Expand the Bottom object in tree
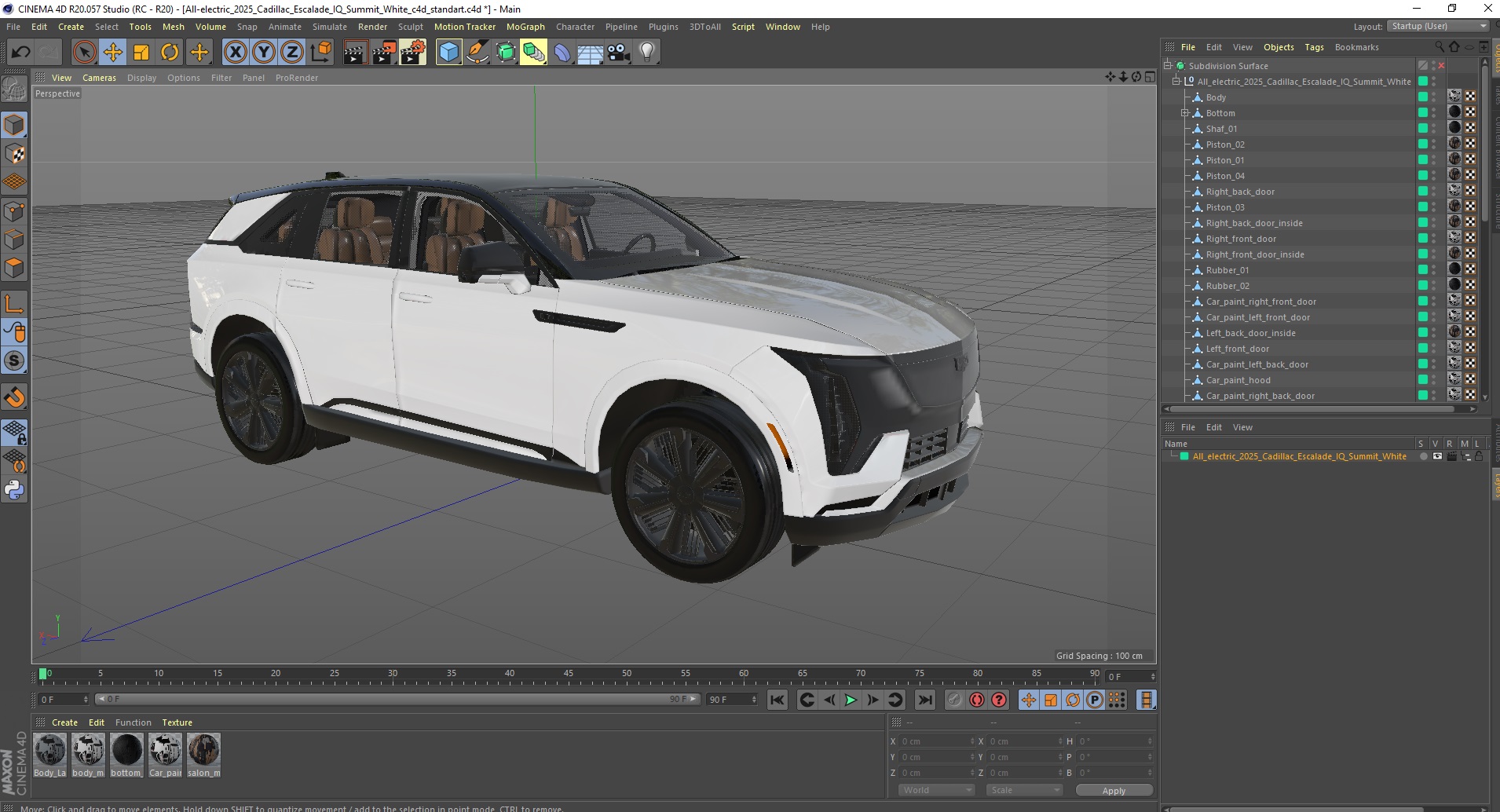 tap(1185, 113)
